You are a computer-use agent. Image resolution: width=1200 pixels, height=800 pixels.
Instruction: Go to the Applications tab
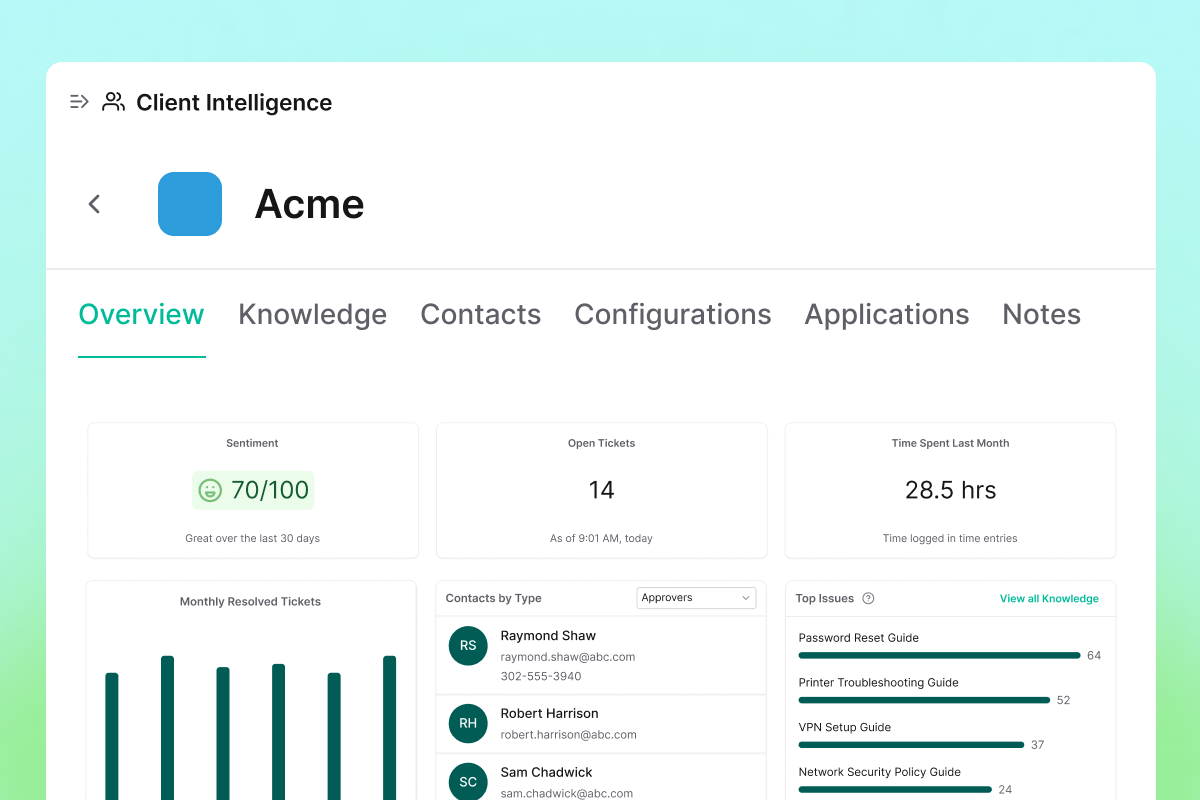pyautogui.click(x=886, y=314)
